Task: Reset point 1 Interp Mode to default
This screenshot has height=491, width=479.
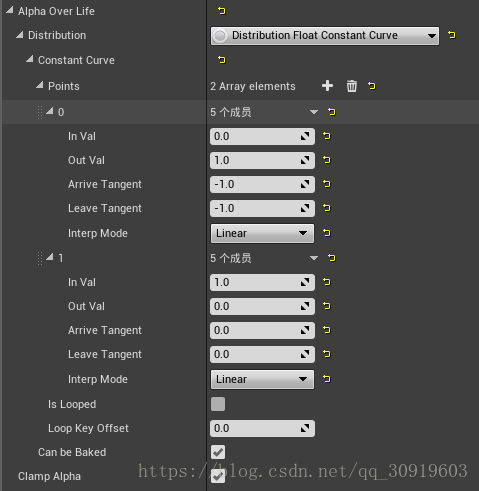Action: click(327, 379)
